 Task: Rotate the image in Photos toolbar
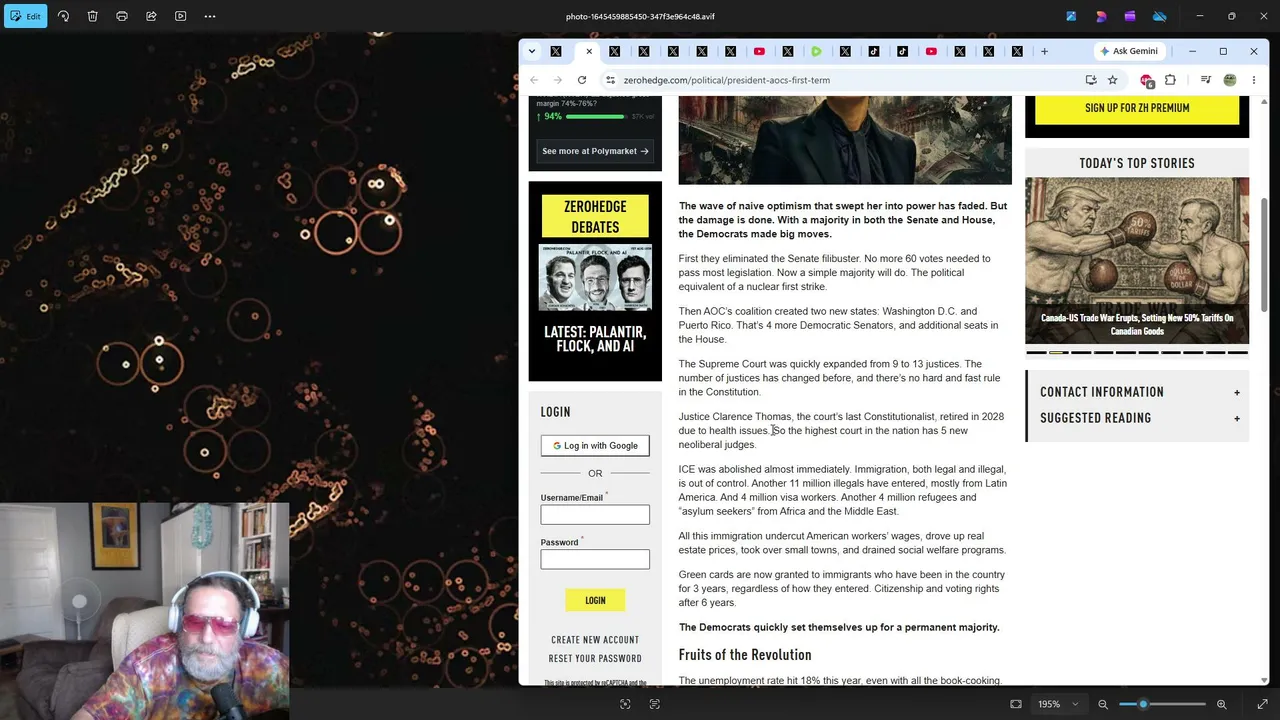pos(63,16)
